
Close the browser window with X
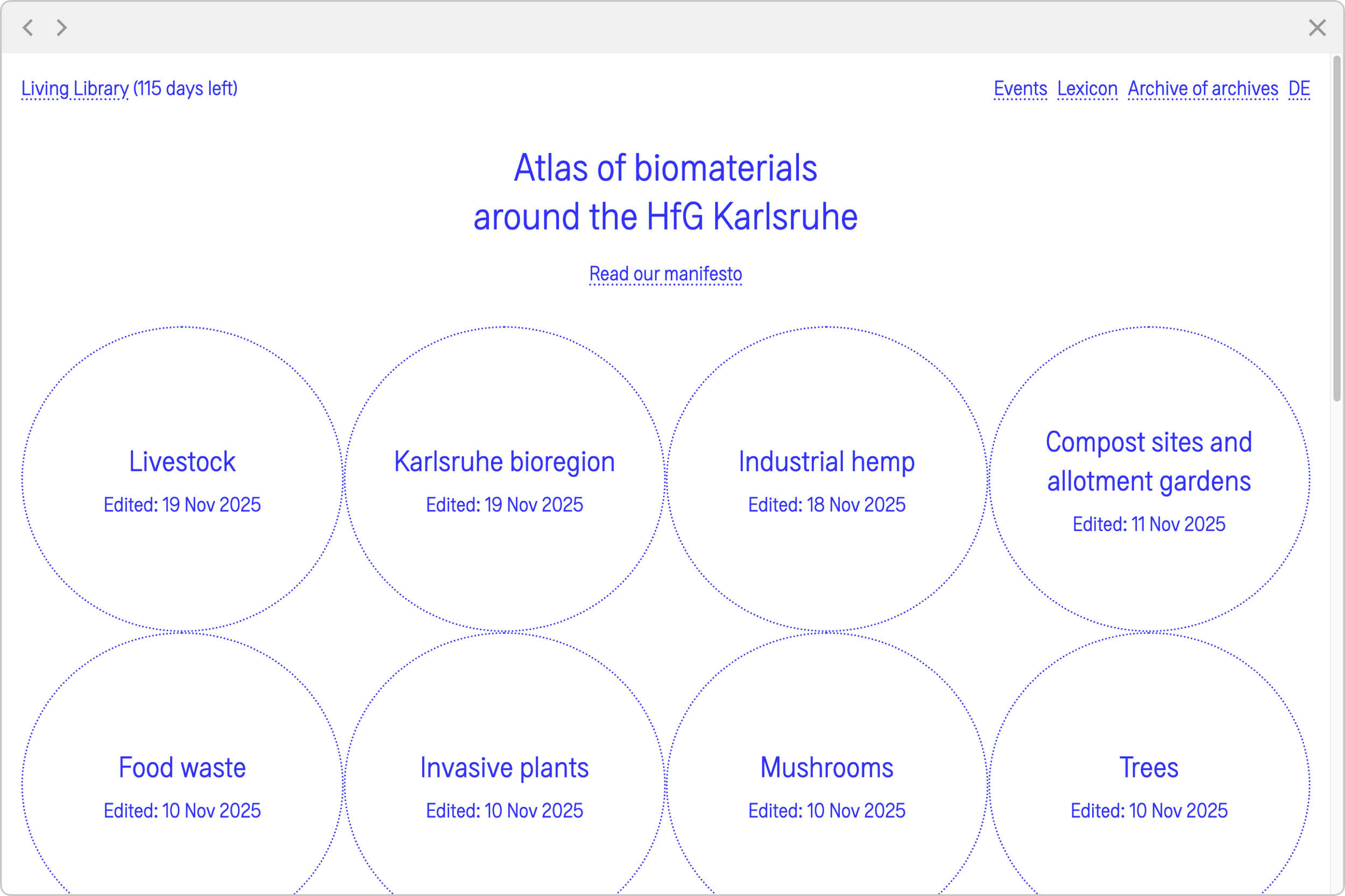coord(1317,27)
